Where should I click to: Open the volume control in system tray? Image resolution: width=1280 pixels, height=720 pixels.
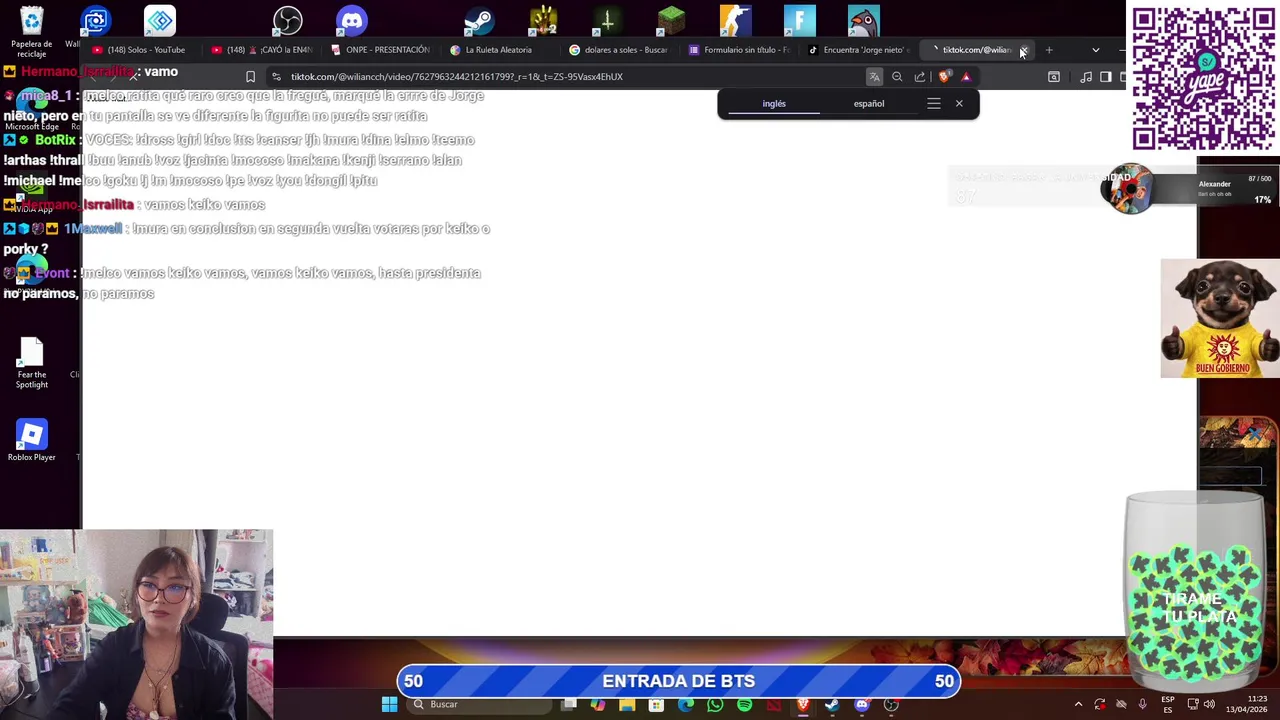coord(1209,705)
